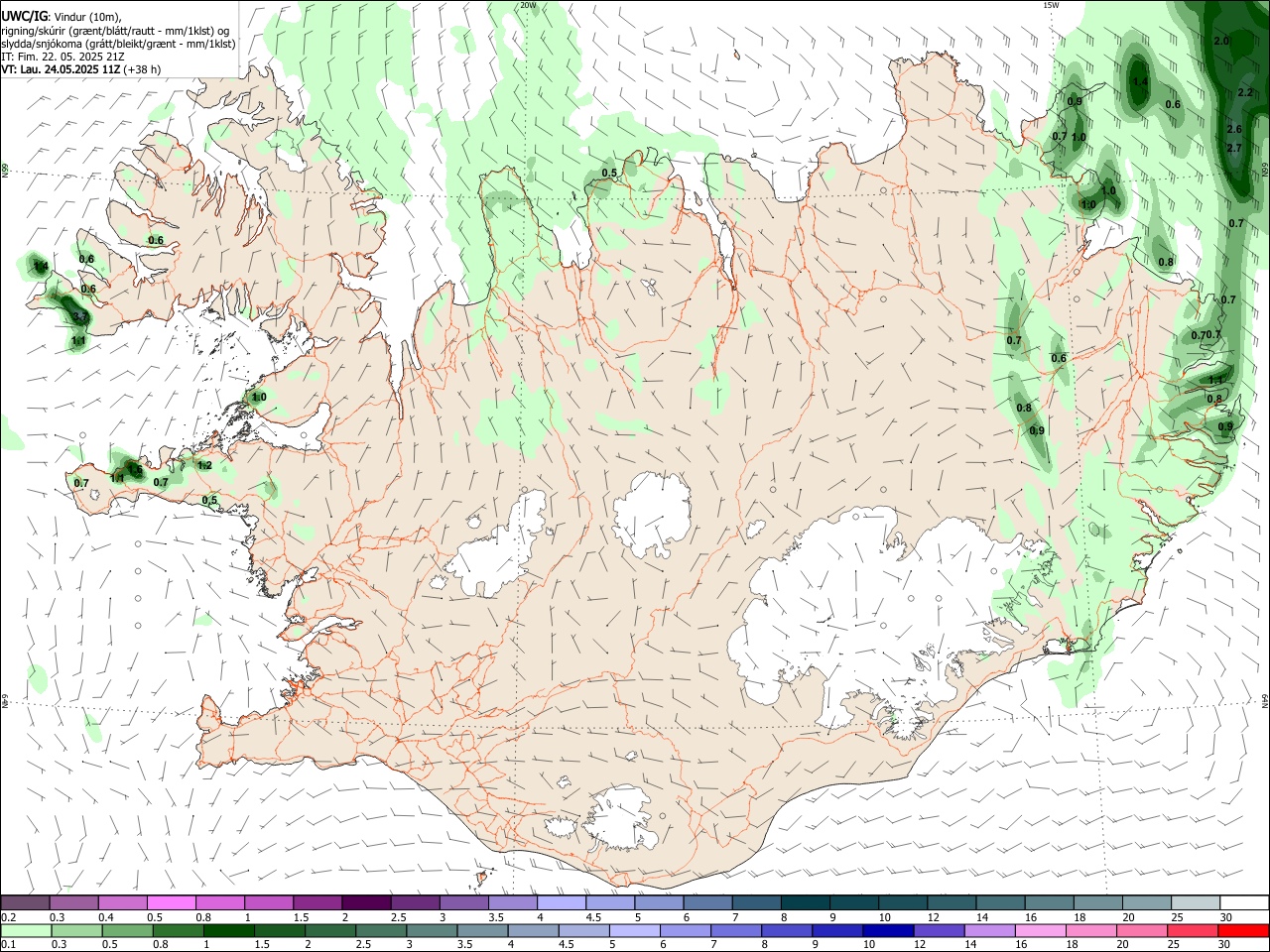Click lower legend swatch between 25 and 30

[1193, 930]
